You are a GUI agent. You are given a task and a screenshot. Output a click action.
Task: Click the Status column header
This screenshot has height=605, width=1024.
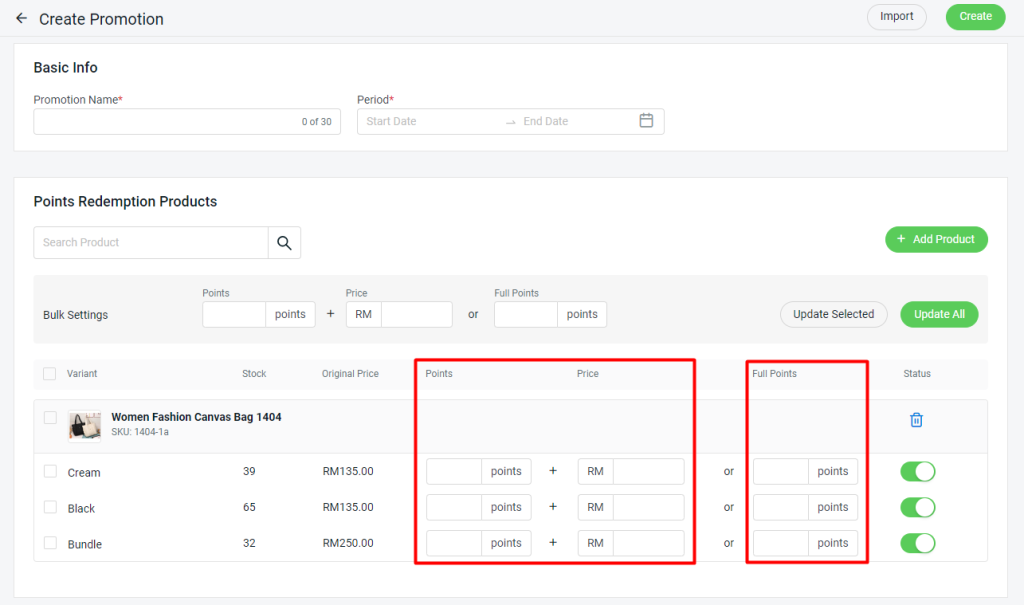(917, 374)
